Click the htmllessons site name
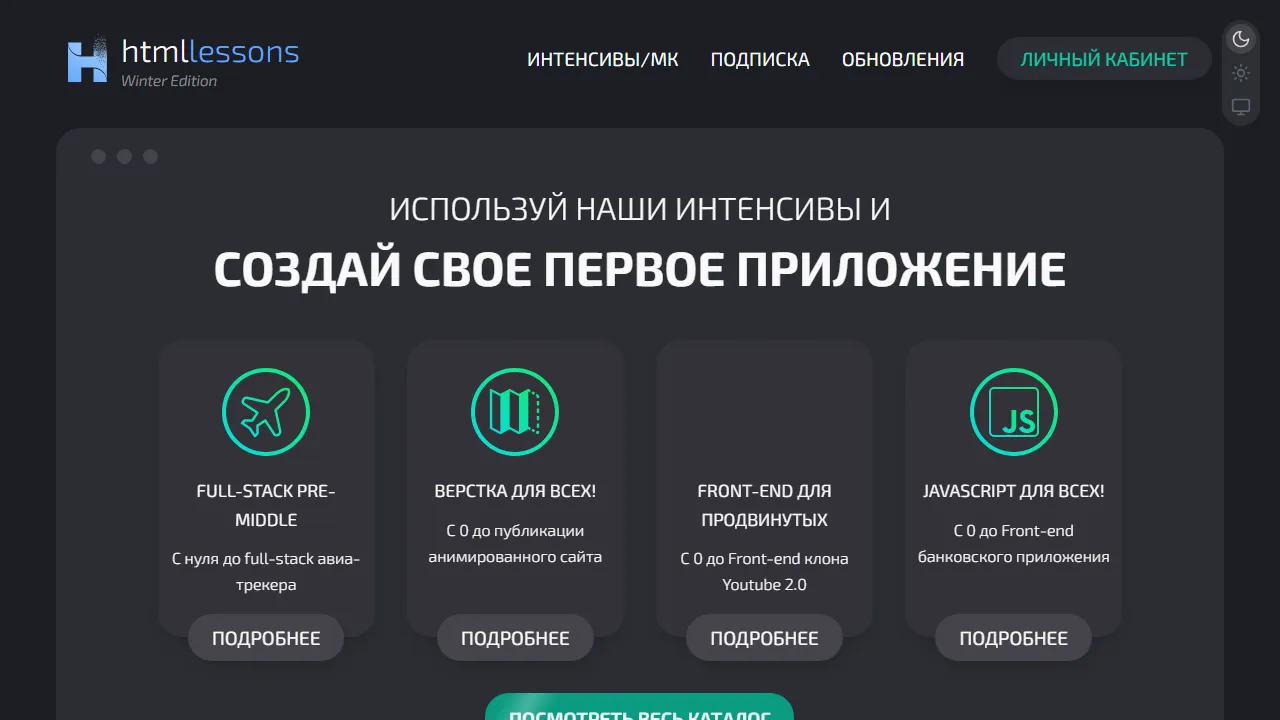The width and height of the screenshot is (1280, 720). click(x=209, y=53)
